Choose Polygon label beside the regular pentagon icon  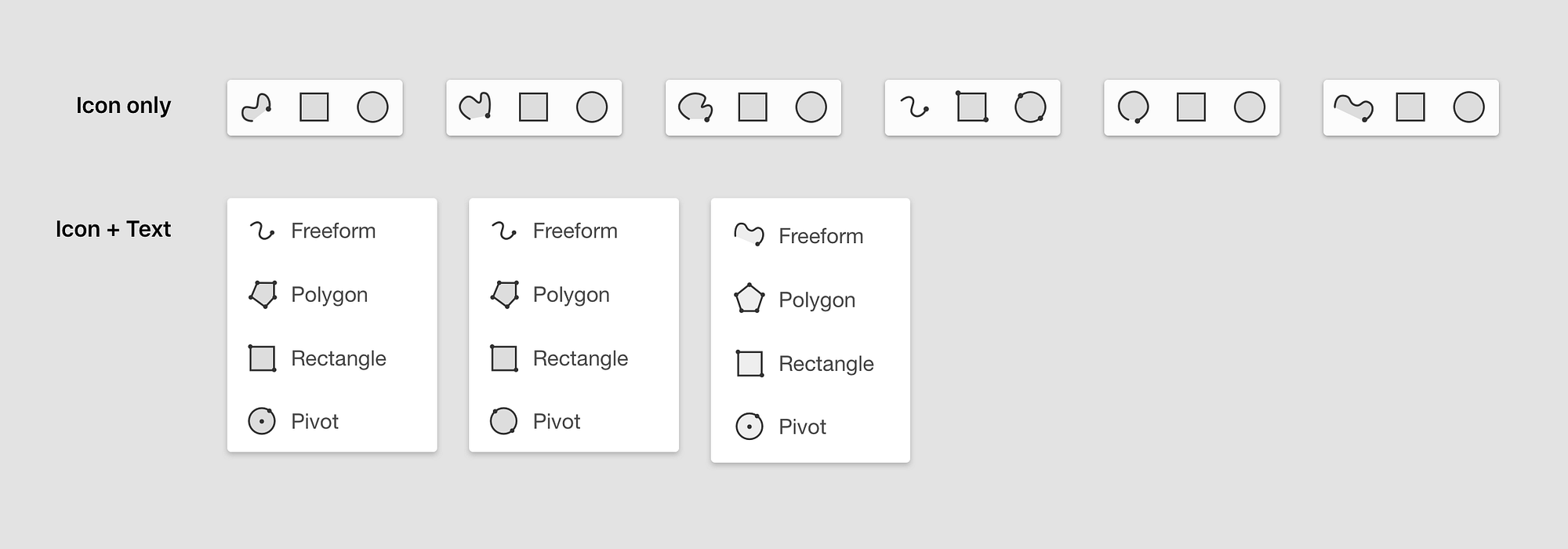816,300
